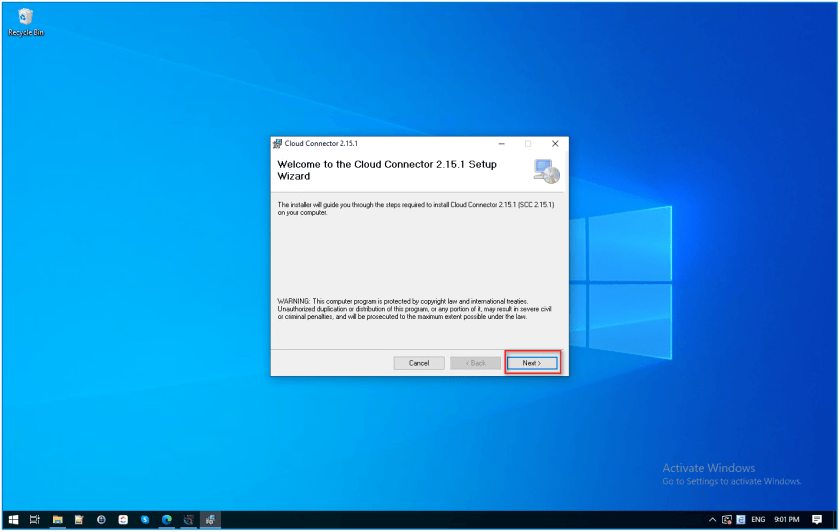This screenshot has height=532, width=840.
Task: Cancel the Cloud Connector installation
Action: tap(419, 363)
